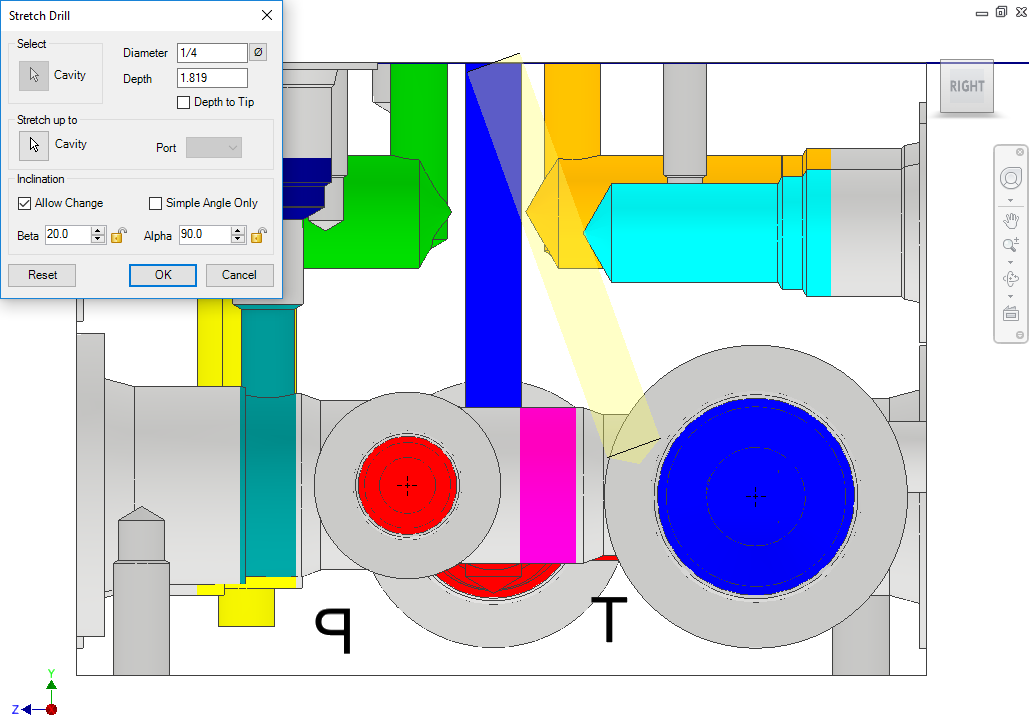
Task: Select the Zoom tool in navigation bar
Action: 1011,245
